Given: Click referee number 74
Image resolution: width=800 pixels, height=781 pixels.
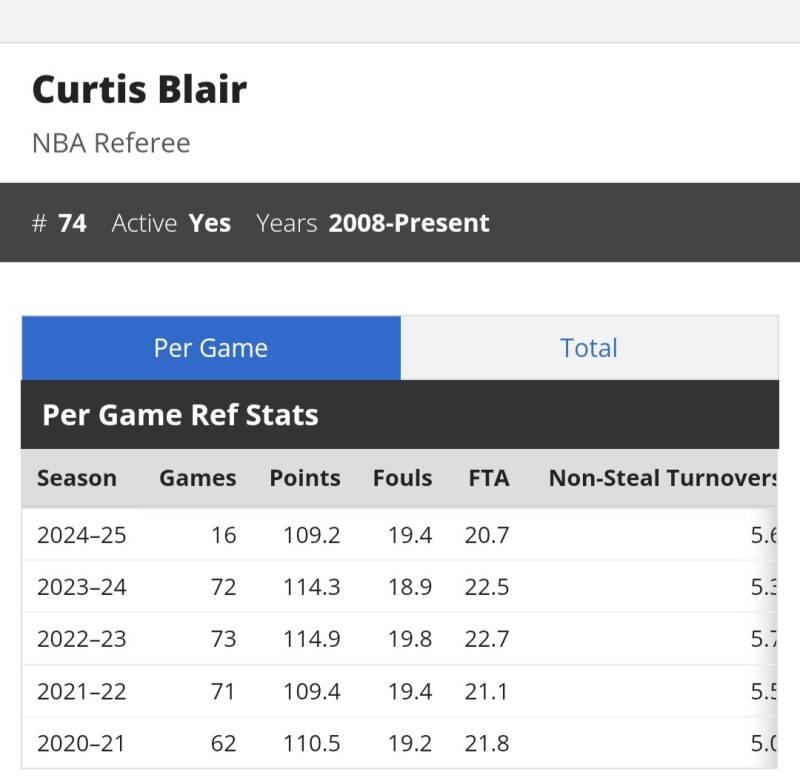Looking at the screenshot, I should (72, 223).
